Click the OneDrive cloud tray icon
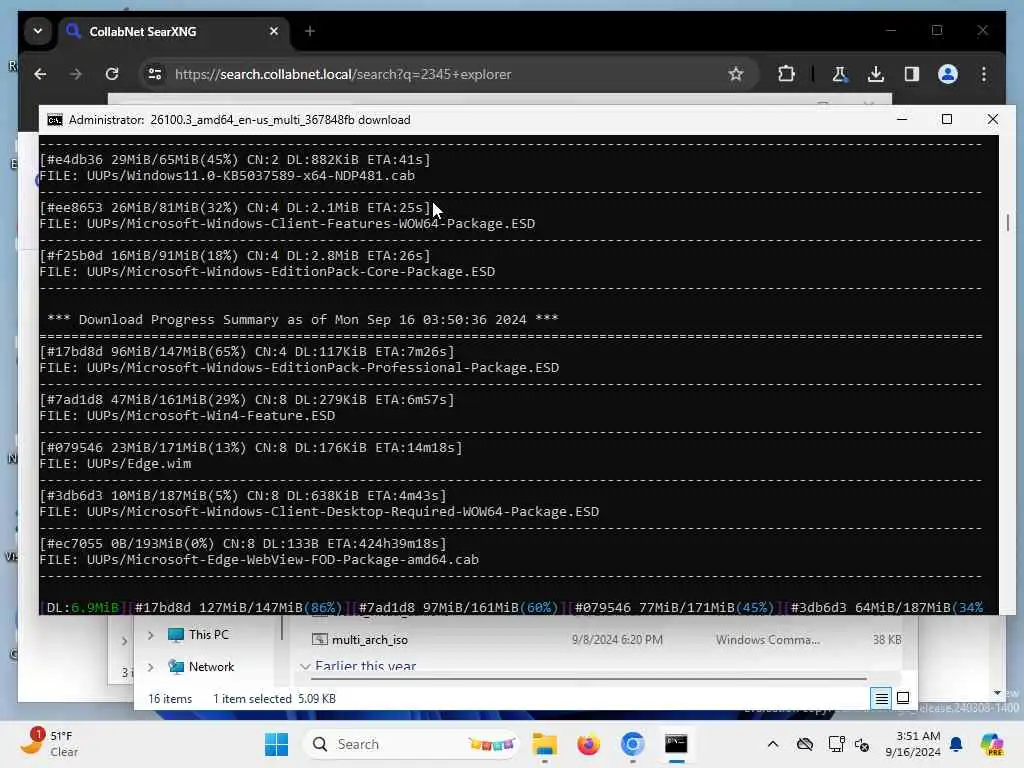1024x768 pixels. [805, 744]
